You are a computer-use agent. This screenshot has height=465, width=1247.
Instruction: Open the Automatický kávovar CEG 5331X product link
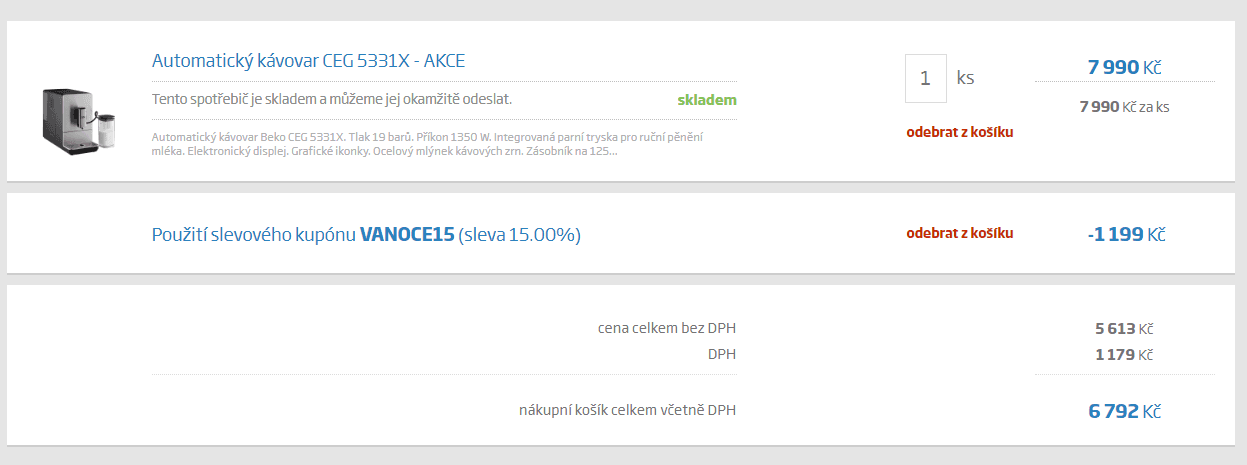click(x=308, y=61)
